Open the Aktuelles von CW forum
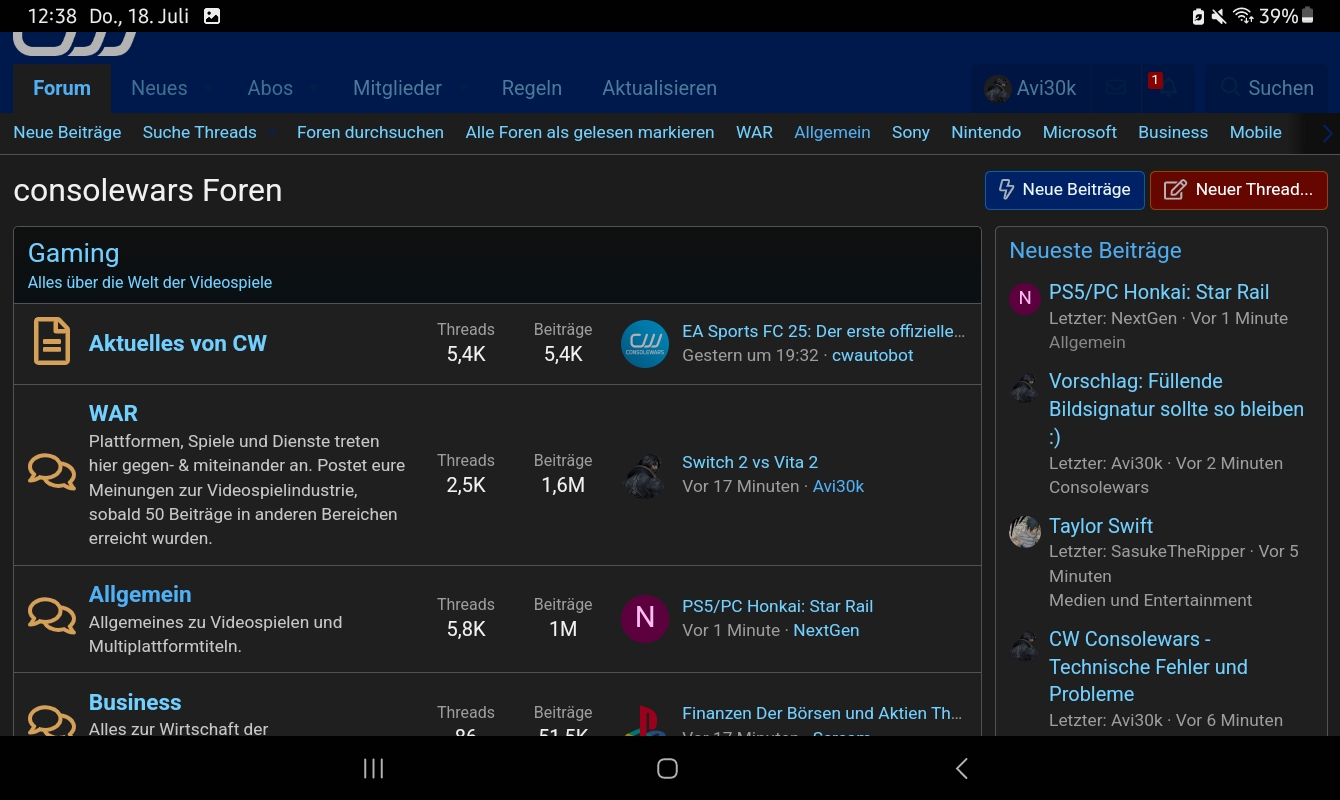 click(178, 343)
